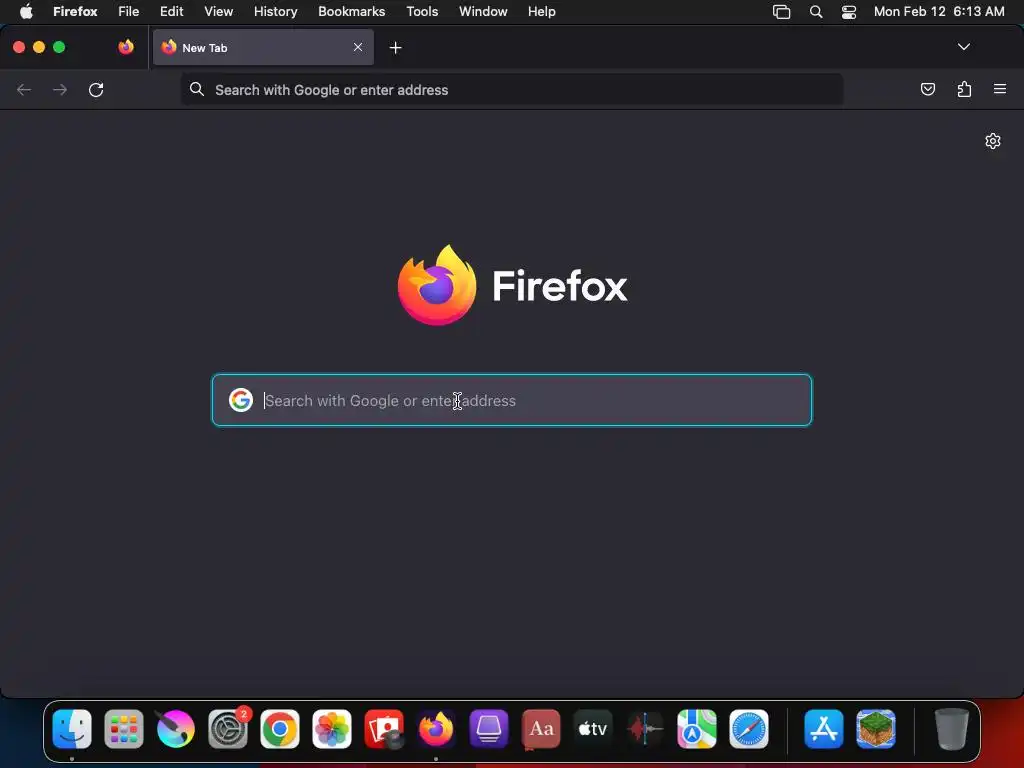
Task: Open App Store from the Dock
Action: [824, 729]
